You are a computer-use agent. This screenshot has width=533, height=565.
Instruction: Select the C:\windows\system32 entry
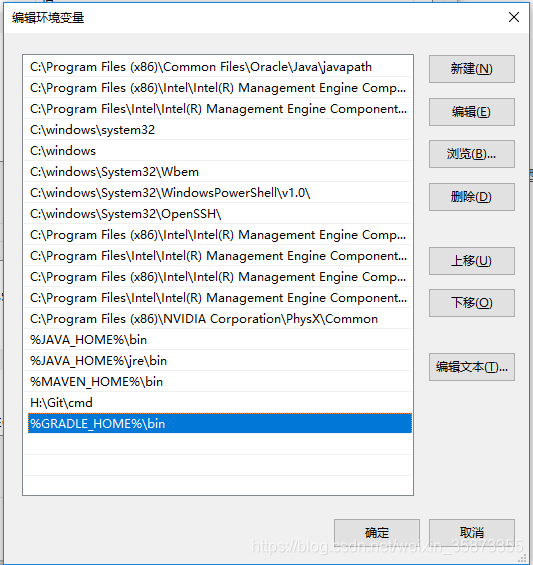point(218,130)
